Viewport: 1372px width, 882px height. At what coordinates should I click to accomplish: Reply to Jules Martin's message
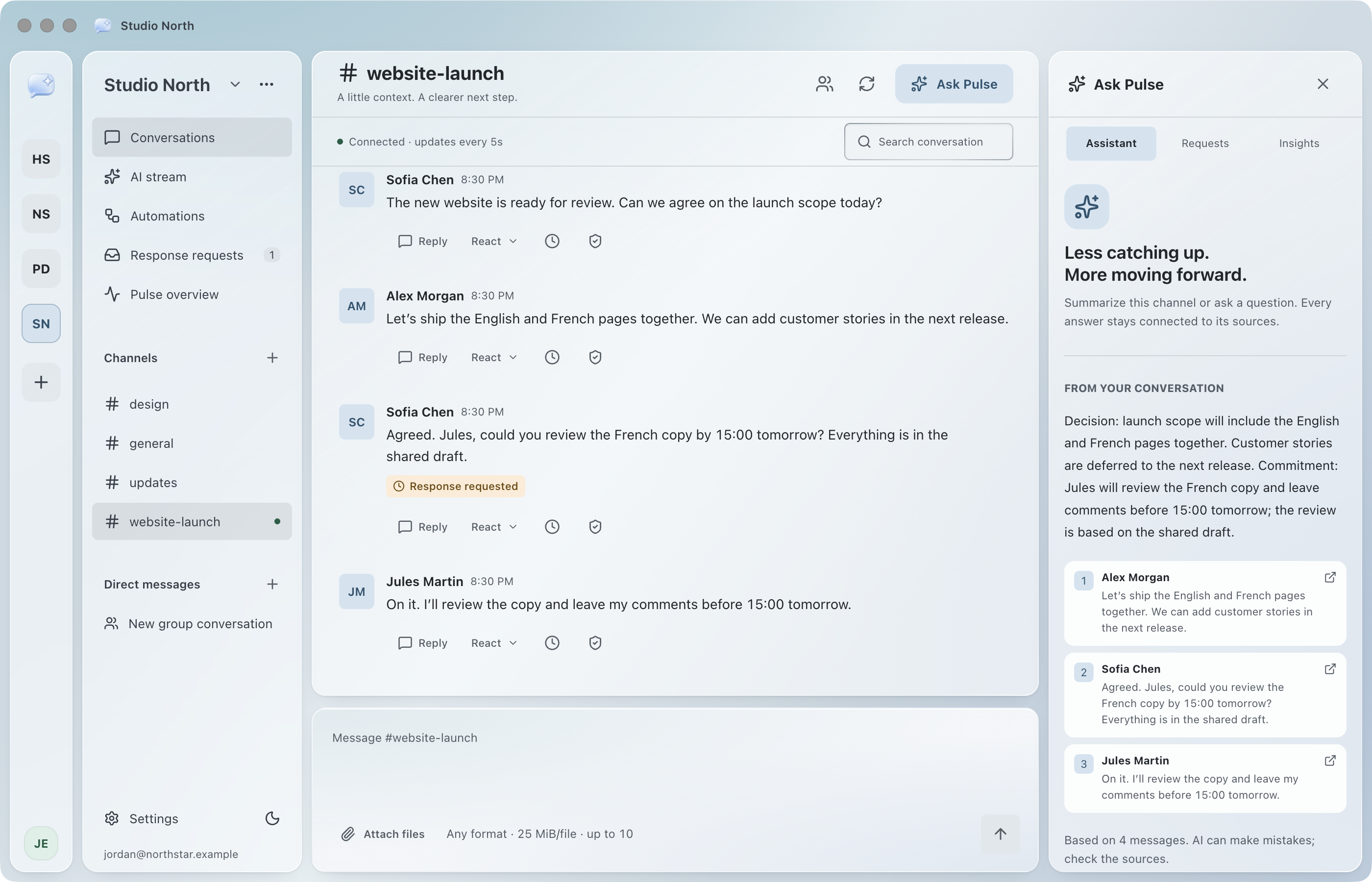point(422,642)
